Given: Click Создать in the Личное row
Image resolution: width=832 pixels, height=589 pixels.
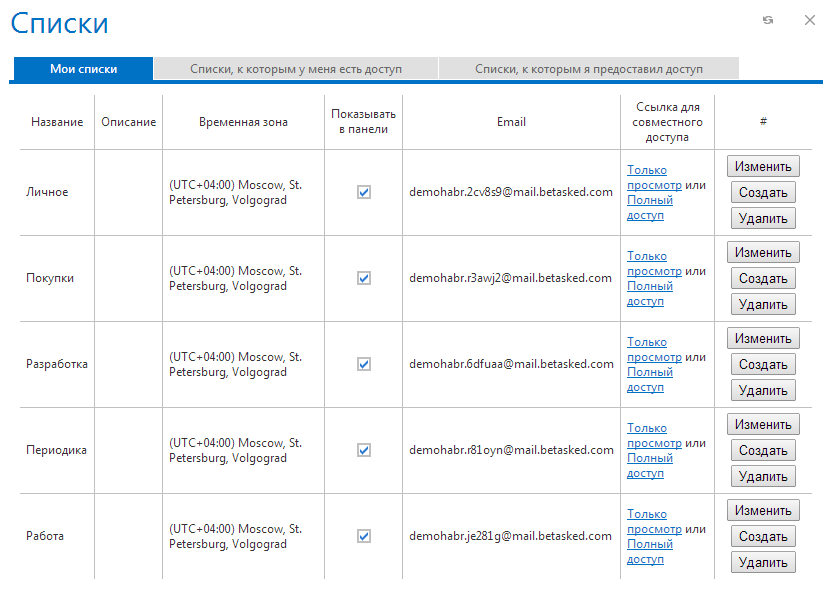Looking at the screenshot, I should pos(763,193).
